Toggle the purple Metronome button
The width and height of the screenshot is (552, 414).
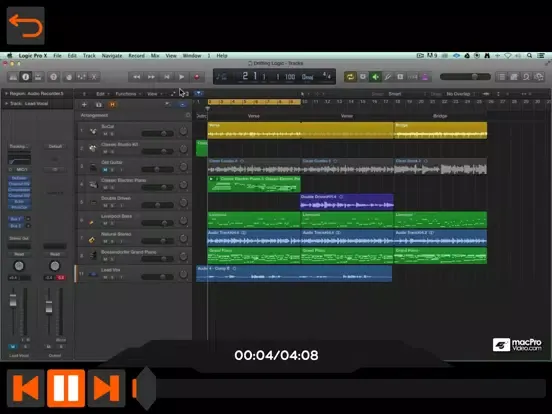tap(425, 77)
